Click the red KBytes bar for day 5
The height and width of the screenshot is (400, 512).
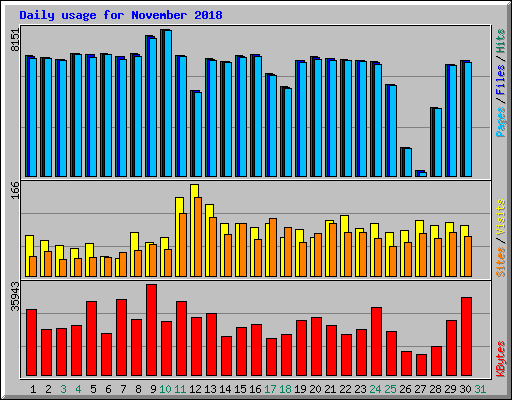[92, 339]
